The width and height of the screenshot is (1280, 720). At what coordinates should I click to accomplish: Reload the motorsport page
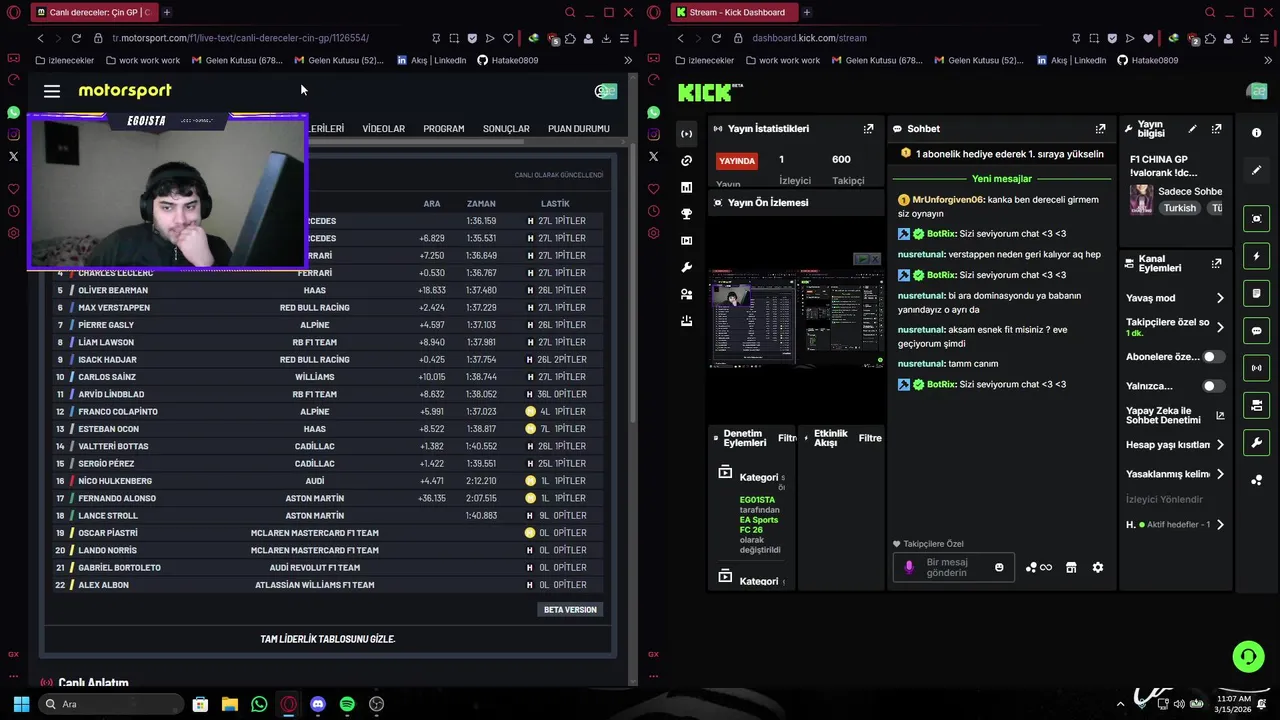coord(76,38)
